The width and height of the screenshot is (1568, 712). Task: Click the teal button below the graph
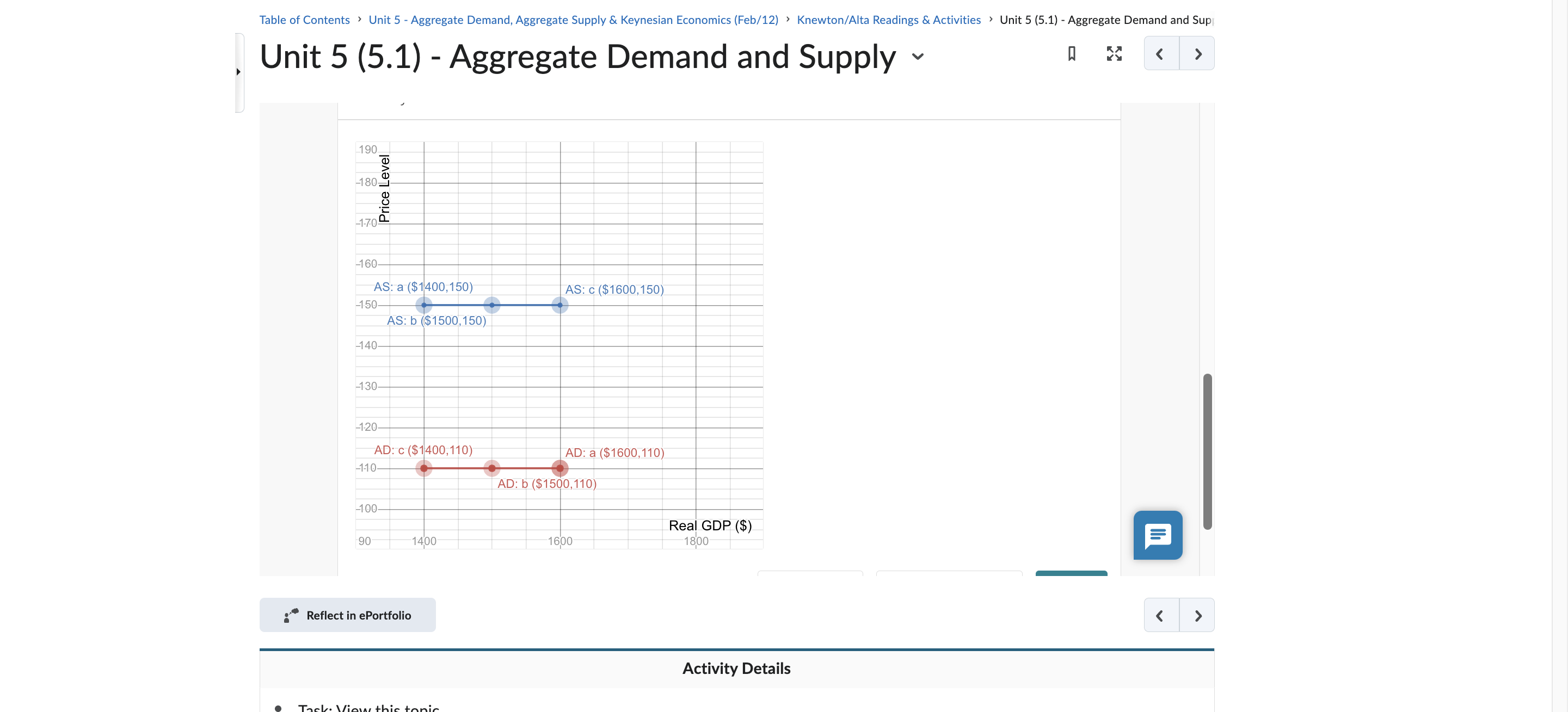coord(1071,574)
